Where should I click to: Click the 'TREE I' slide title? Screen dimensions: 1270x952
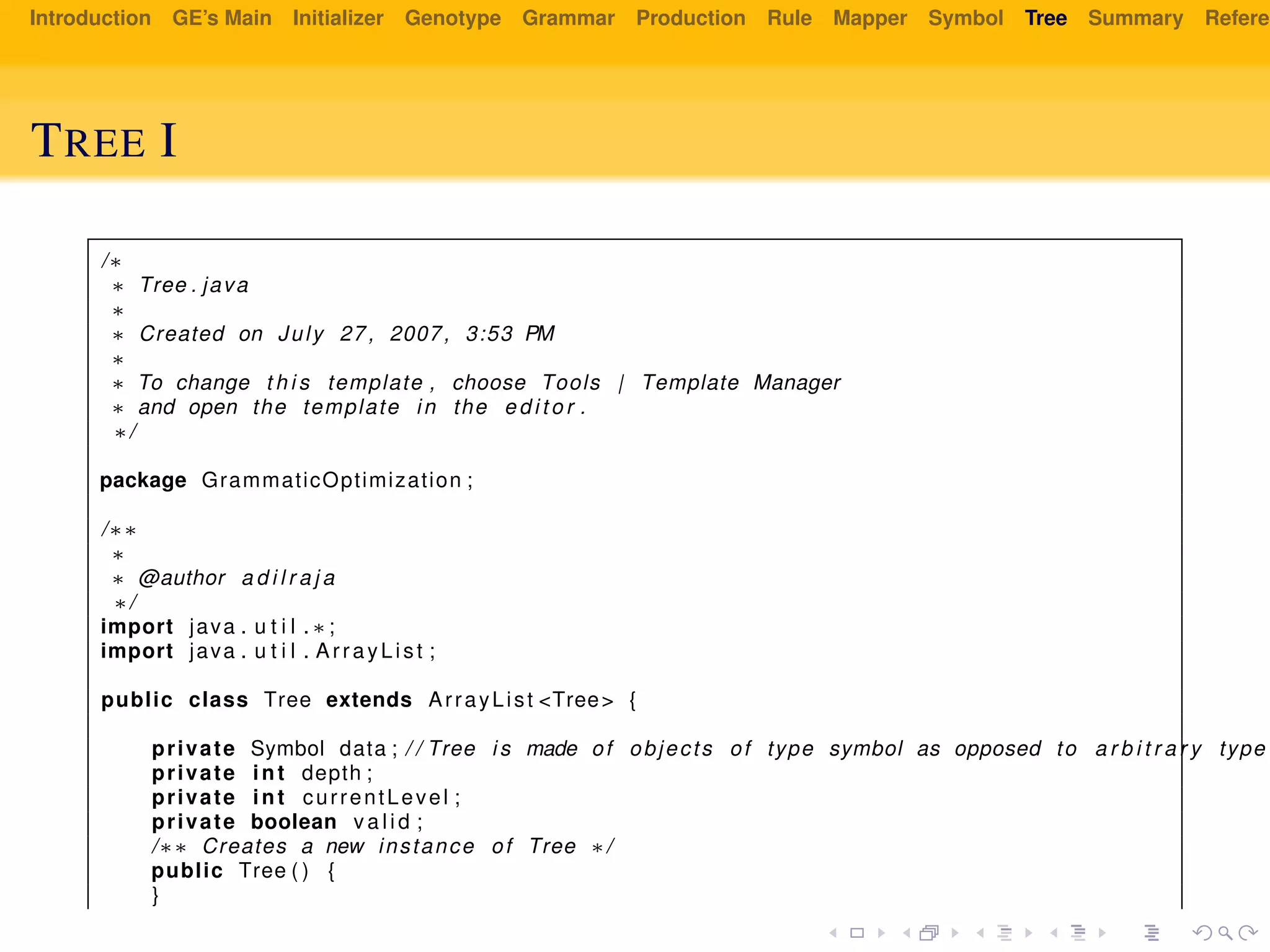click(x=104, y=141)
